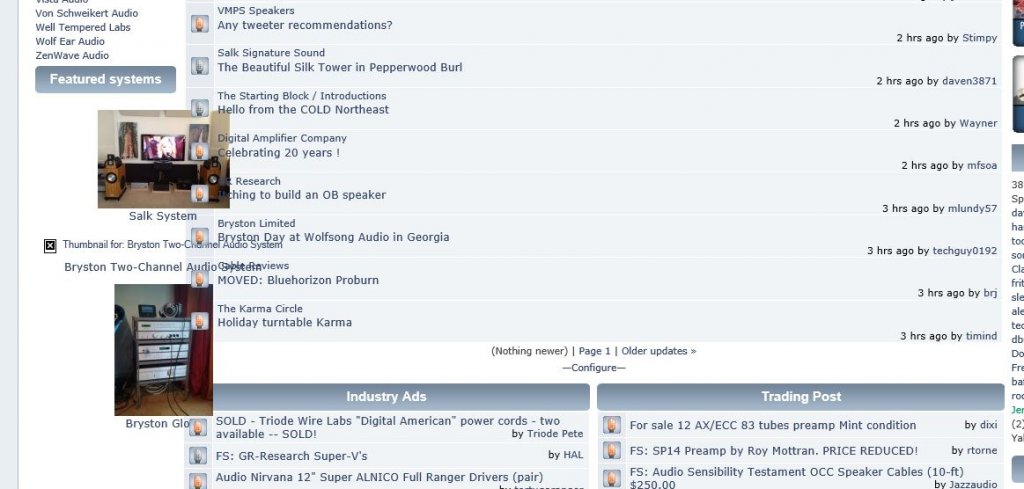
Task: Go to Salk Signature Sound board
Action: pyautogui.click(x=271, y=53)
